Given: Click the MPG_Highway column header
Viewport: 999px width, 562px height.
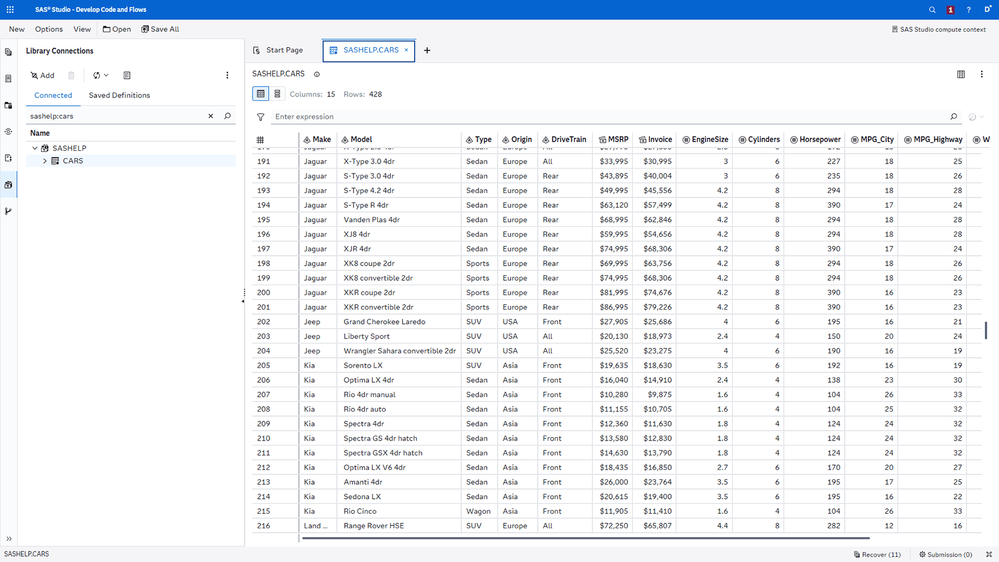Looking at the screenshot, I should (x=933, y=140).
